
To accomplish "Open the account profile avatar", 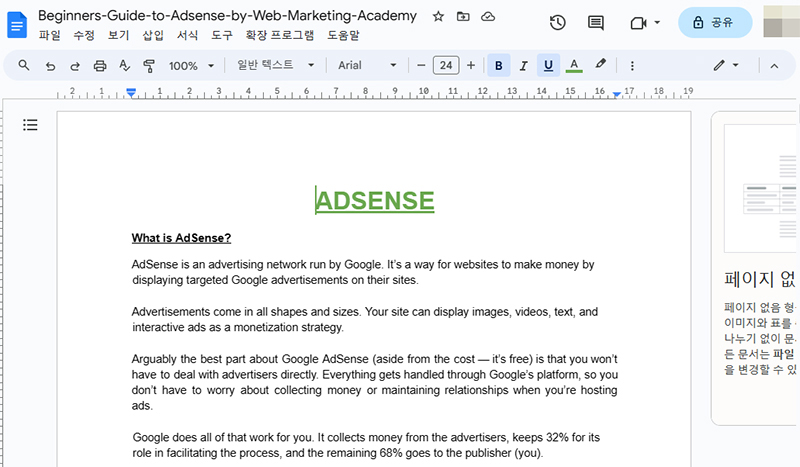I will coord(782,21).
